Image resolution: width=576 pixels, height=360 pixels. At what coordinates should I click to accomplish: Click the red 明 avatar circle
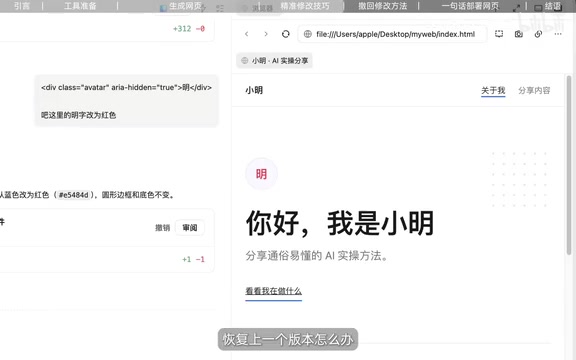point(261,174)
